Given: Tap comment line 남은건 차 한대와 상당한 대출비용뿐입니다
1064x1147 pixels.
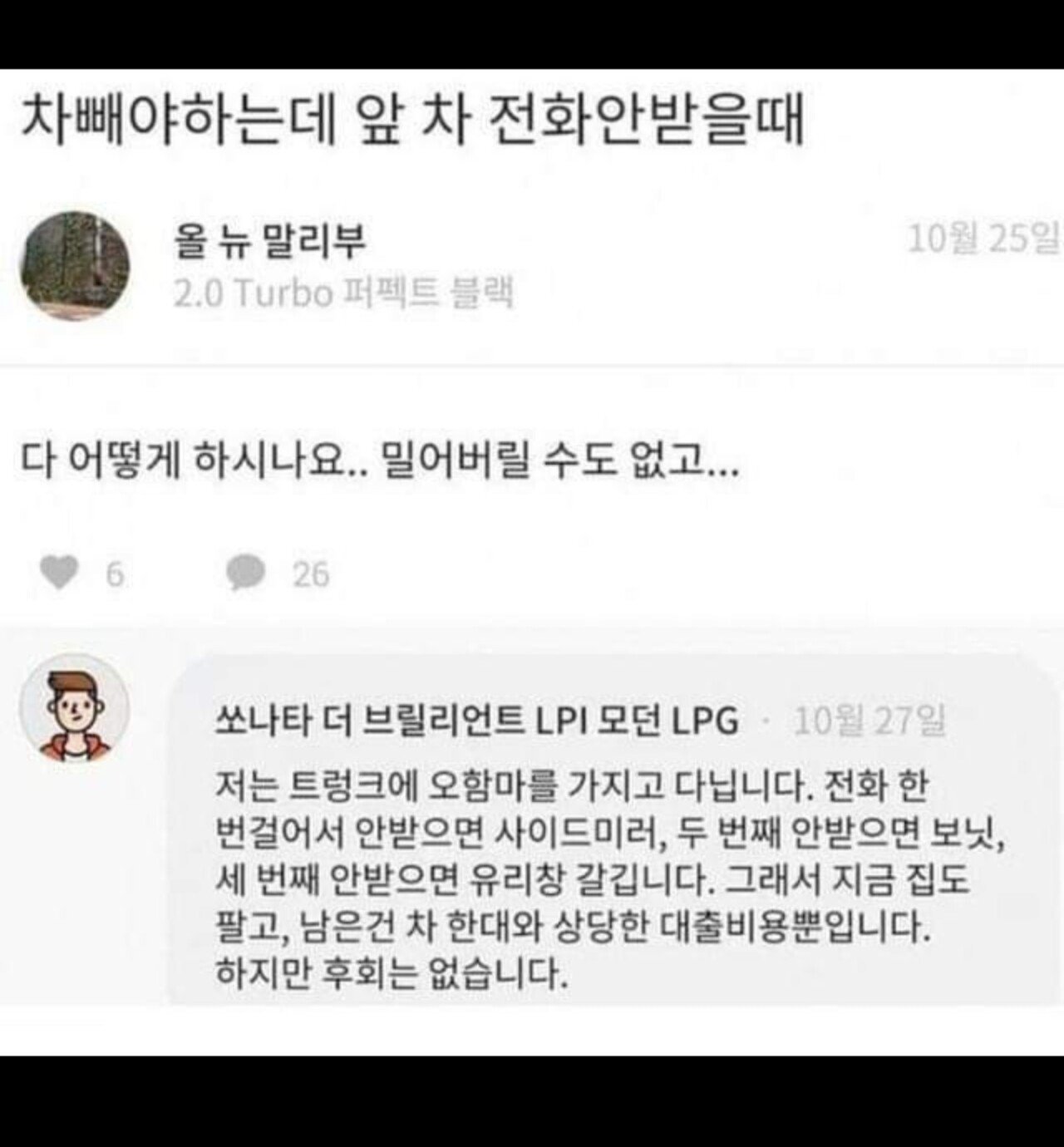Looking at the screenshot, I should tap(610, 927).
